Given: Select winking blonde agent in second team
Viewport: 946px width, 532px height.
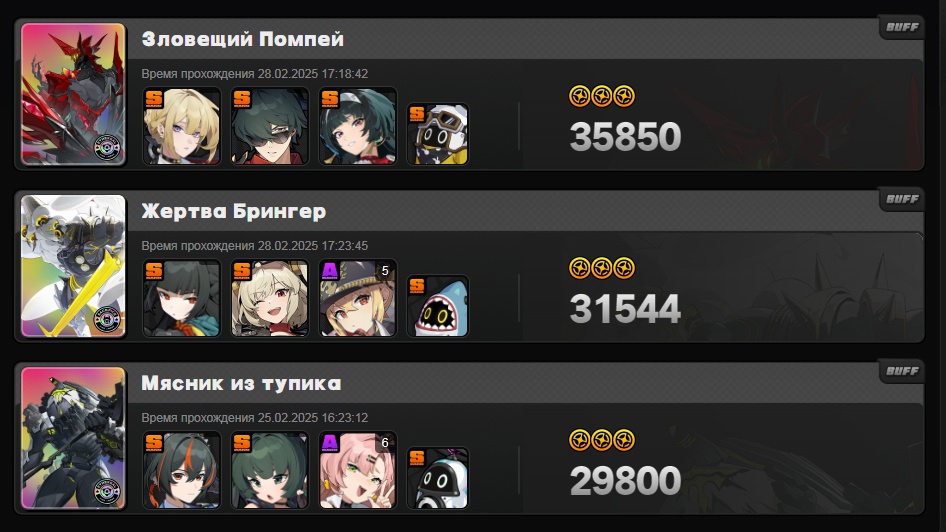Looking at the screenshot, I should point(270,298).
